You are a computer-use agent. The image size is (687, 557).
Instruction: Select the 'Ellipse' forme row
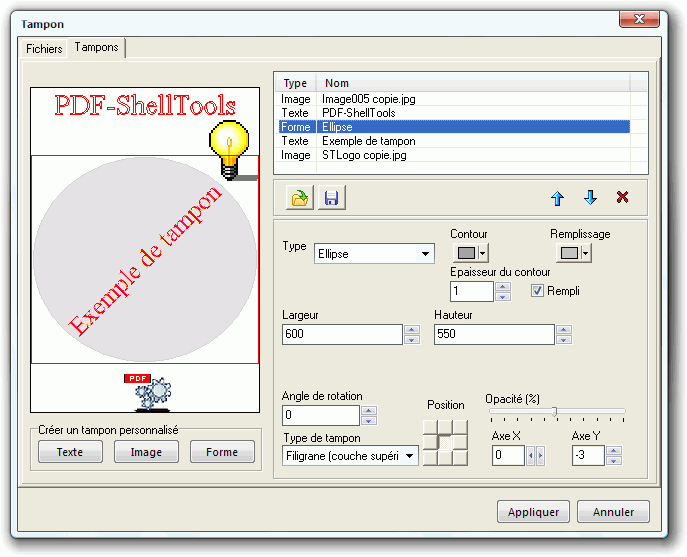click(454, 127)
